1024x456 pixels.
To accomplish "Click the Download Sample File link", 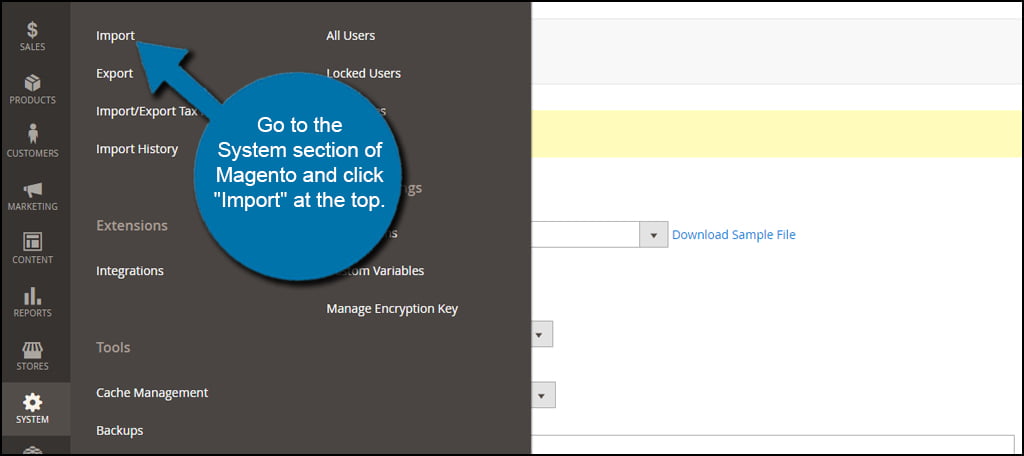I will click(x=733, y=235).
